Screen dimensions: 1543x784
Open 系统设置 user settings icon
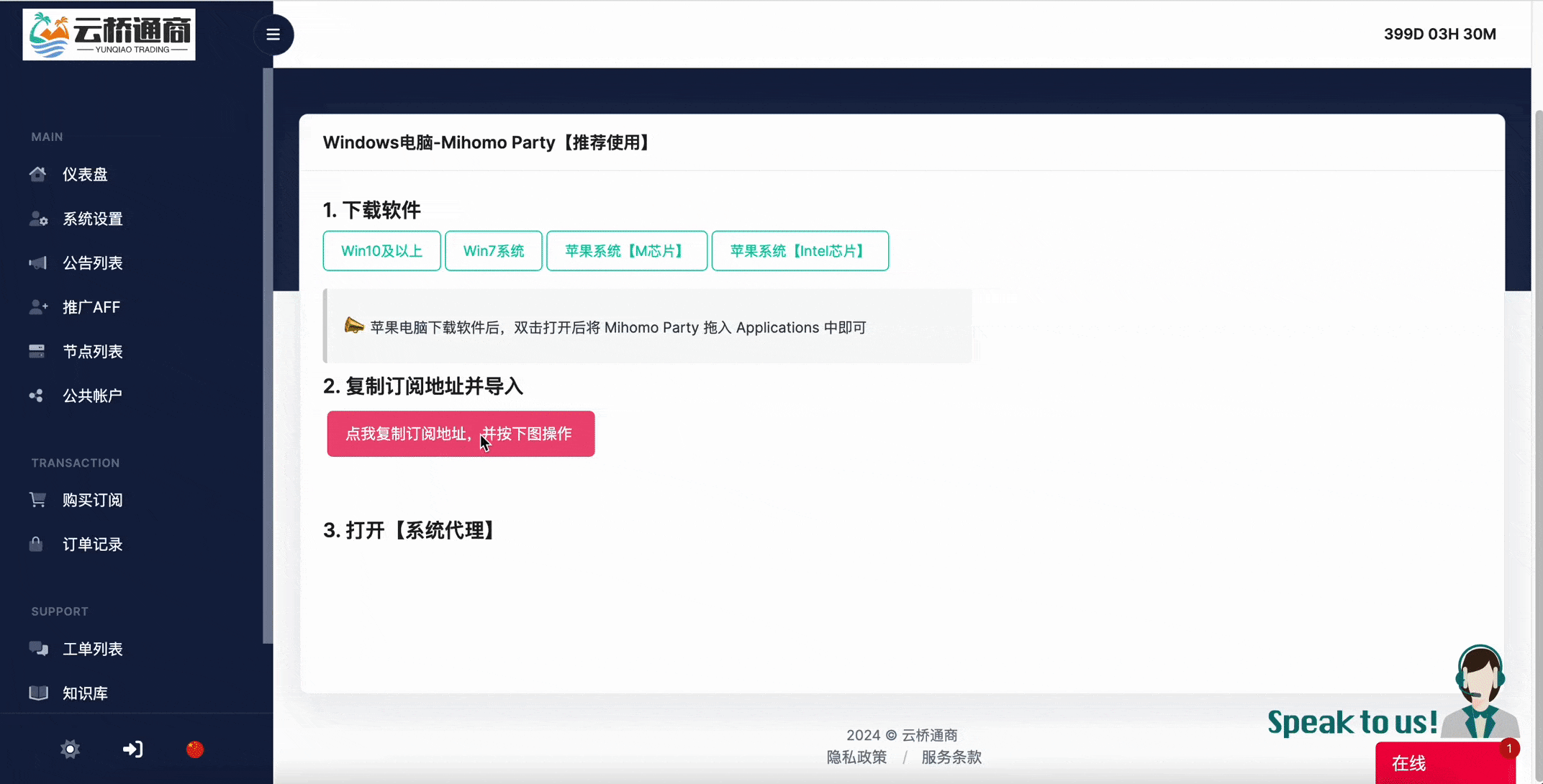tap(38, 219)
